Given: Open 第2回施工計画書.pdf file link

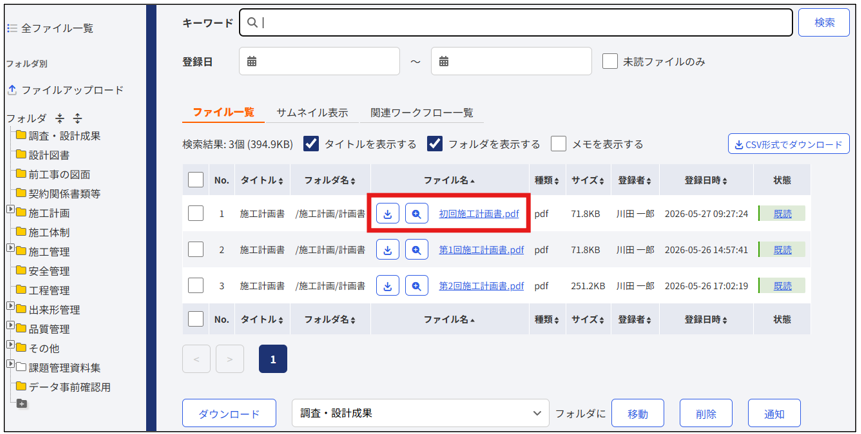Looking at the screenshot, I should click(481, 286).
